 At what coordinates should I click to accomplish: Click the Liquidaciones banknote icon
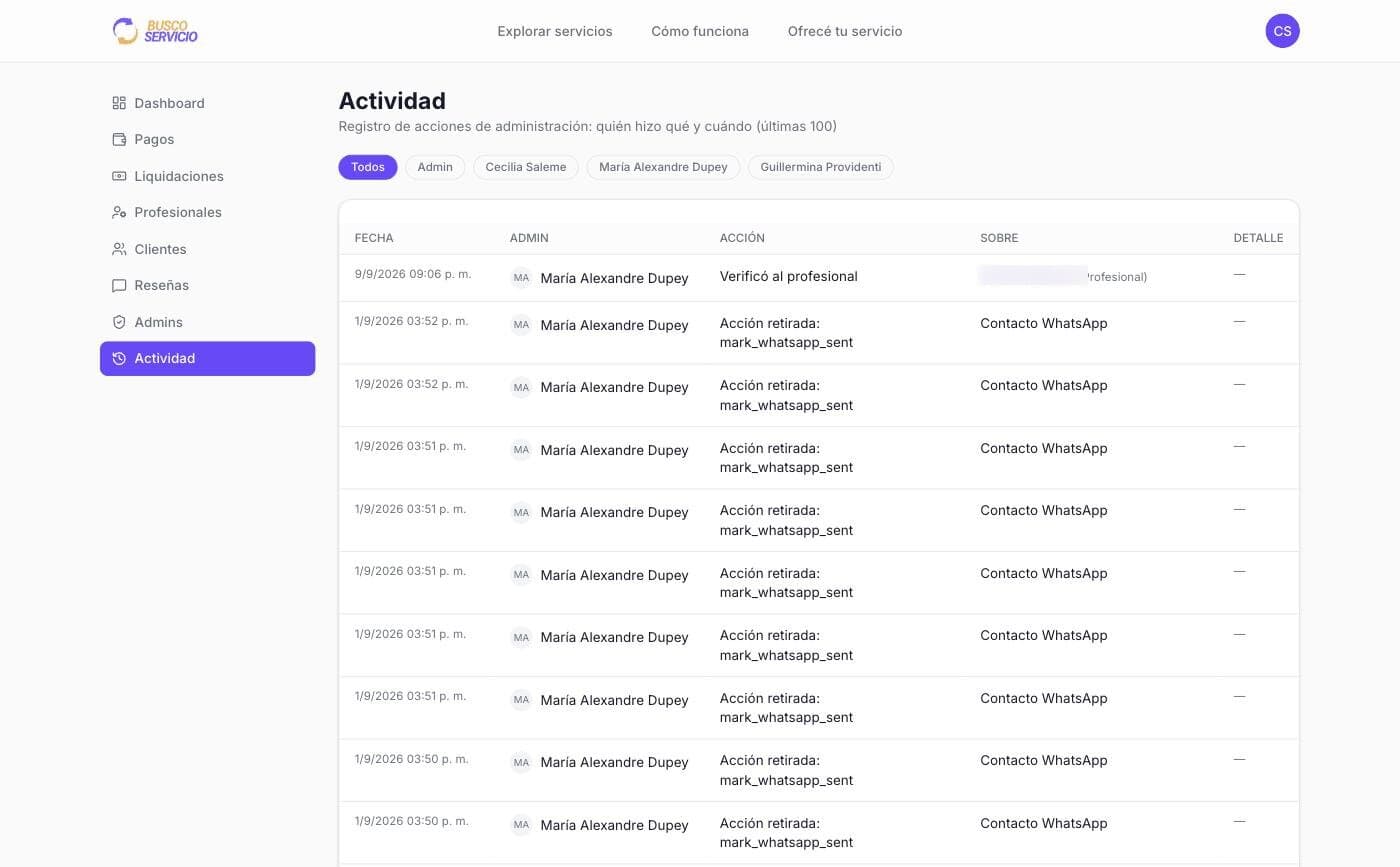119,176
